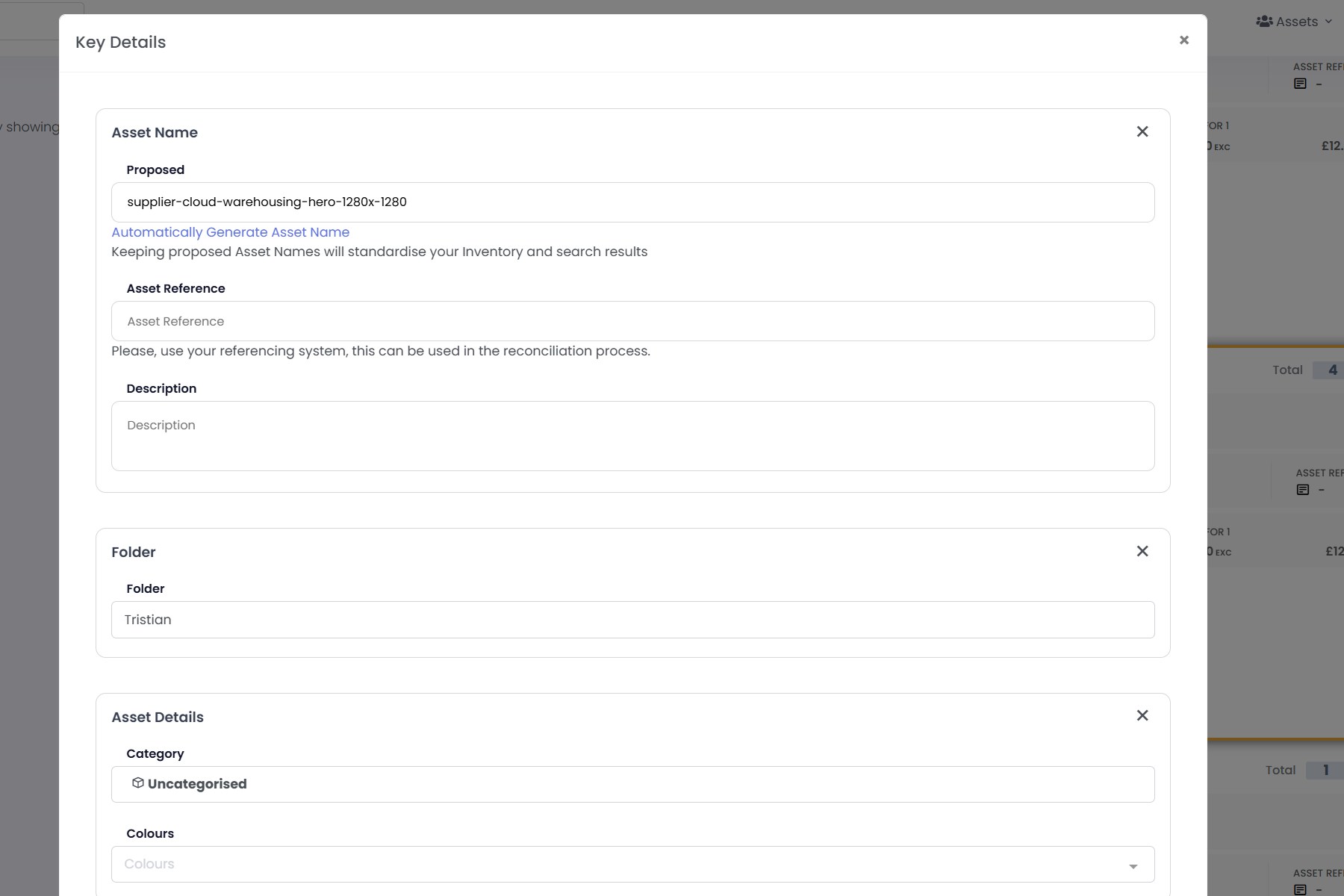Viewport: 1344px width, 896px height.
Task: Click into the Description text area
Action: tap(632, 436)
